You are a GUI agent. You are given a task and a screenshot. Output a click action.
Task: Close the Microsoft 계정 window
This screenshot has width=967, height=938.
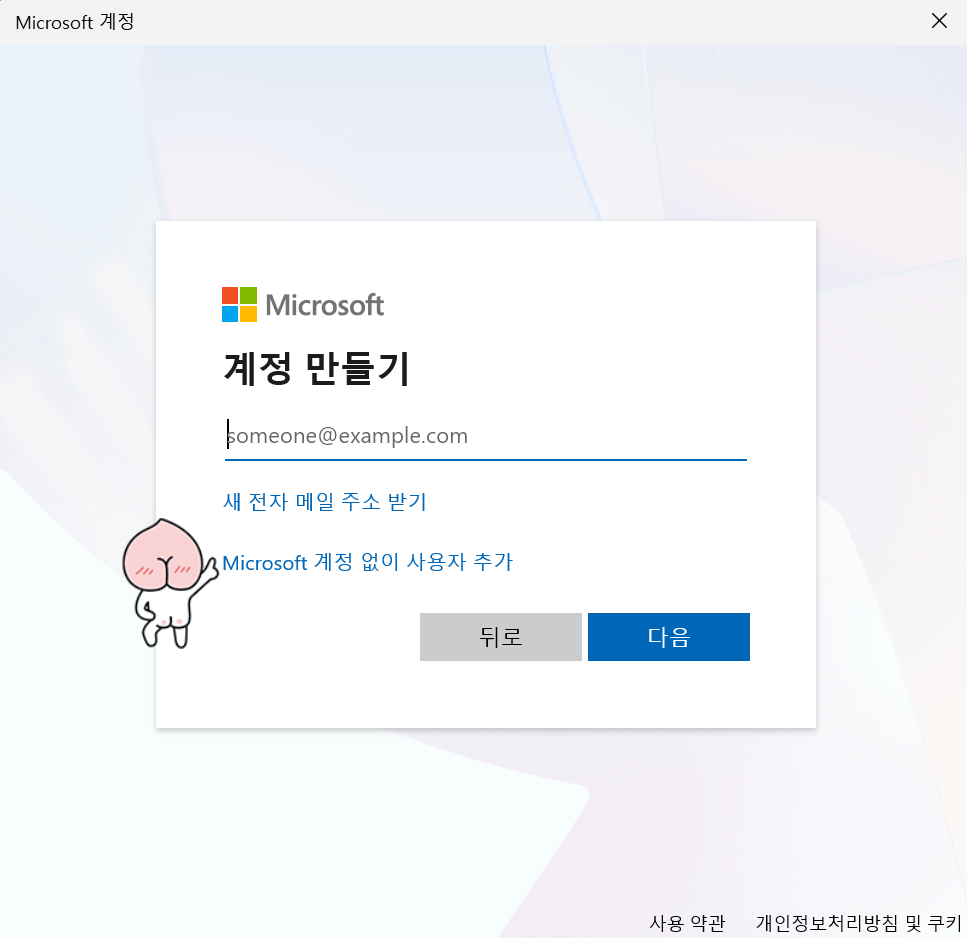pyautogui.click(x=939, y=21)
